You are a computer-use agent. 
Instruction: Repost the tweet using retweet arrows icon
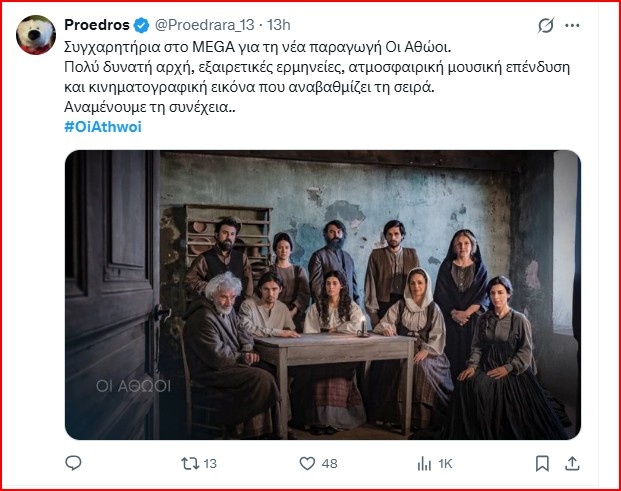190,463
